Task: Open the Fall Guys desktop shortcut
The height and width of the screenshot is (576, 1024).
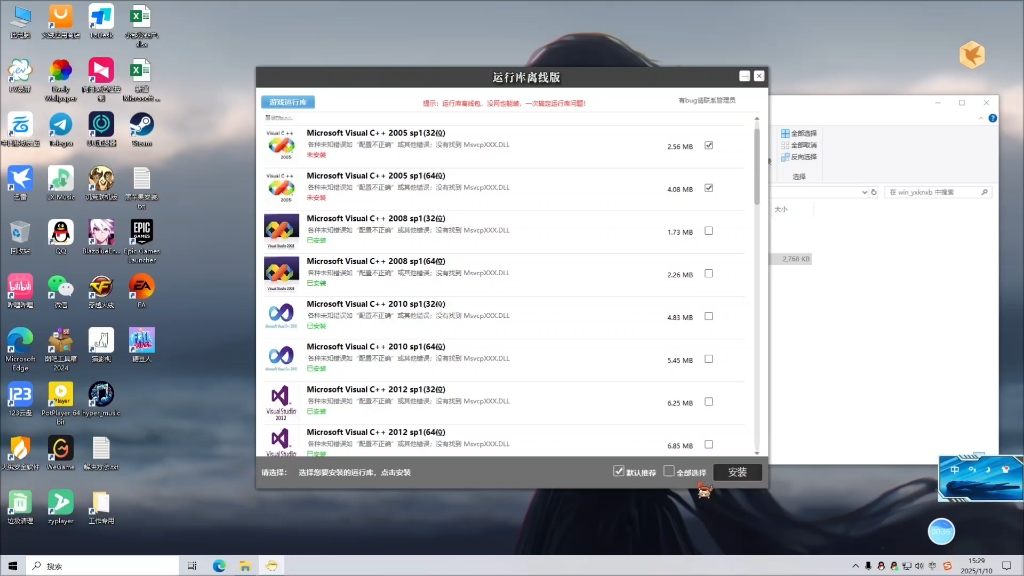Action: 142,345
